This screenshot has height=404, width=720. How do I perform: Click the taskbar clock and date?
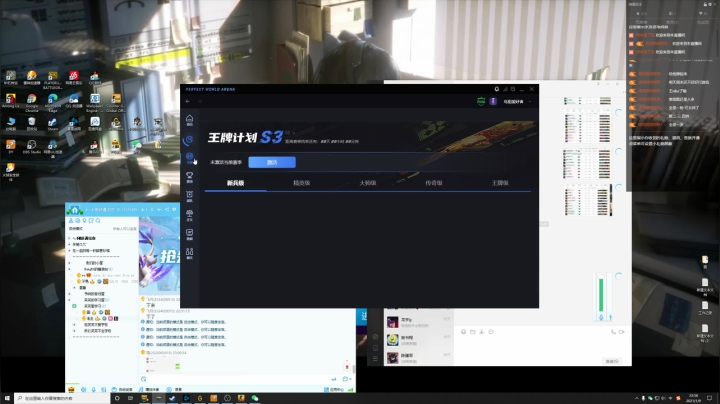(694, 398)
